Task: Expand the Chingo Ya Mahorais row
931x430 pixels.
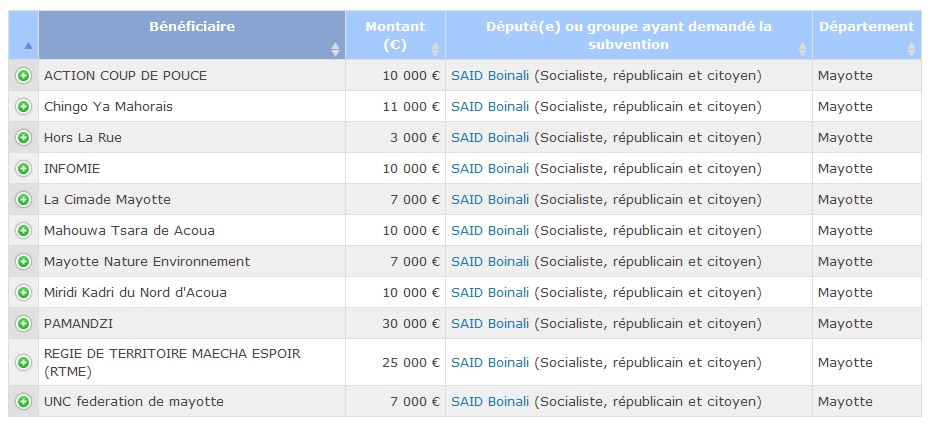Action: [x=23, y=107]
